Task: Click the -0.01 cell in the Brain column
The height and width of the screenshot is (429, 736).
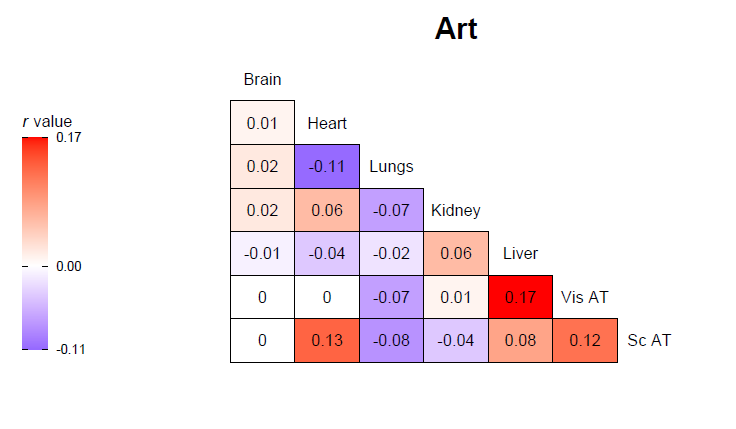Action: 262,254
